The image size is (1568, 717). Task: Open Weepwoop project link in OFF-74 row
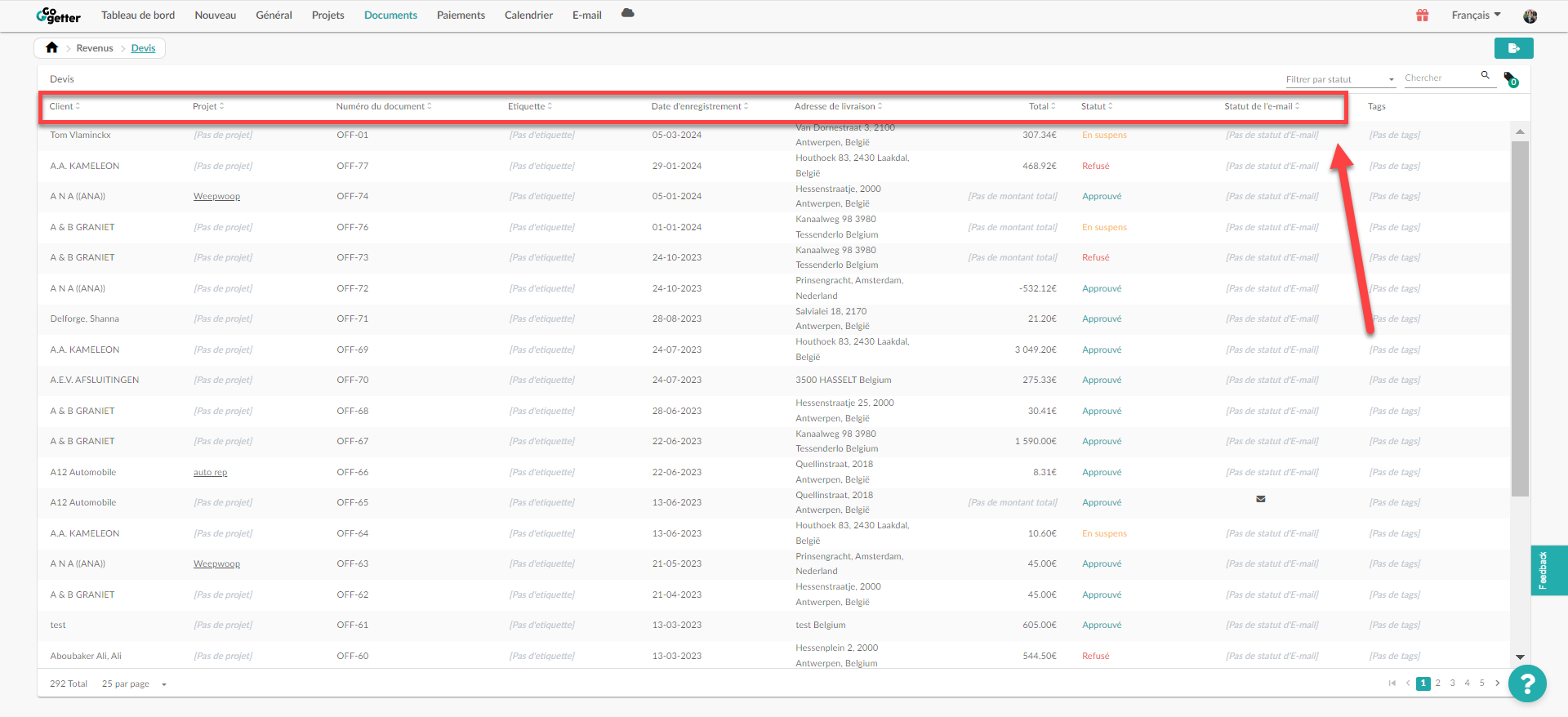point(216,196)
